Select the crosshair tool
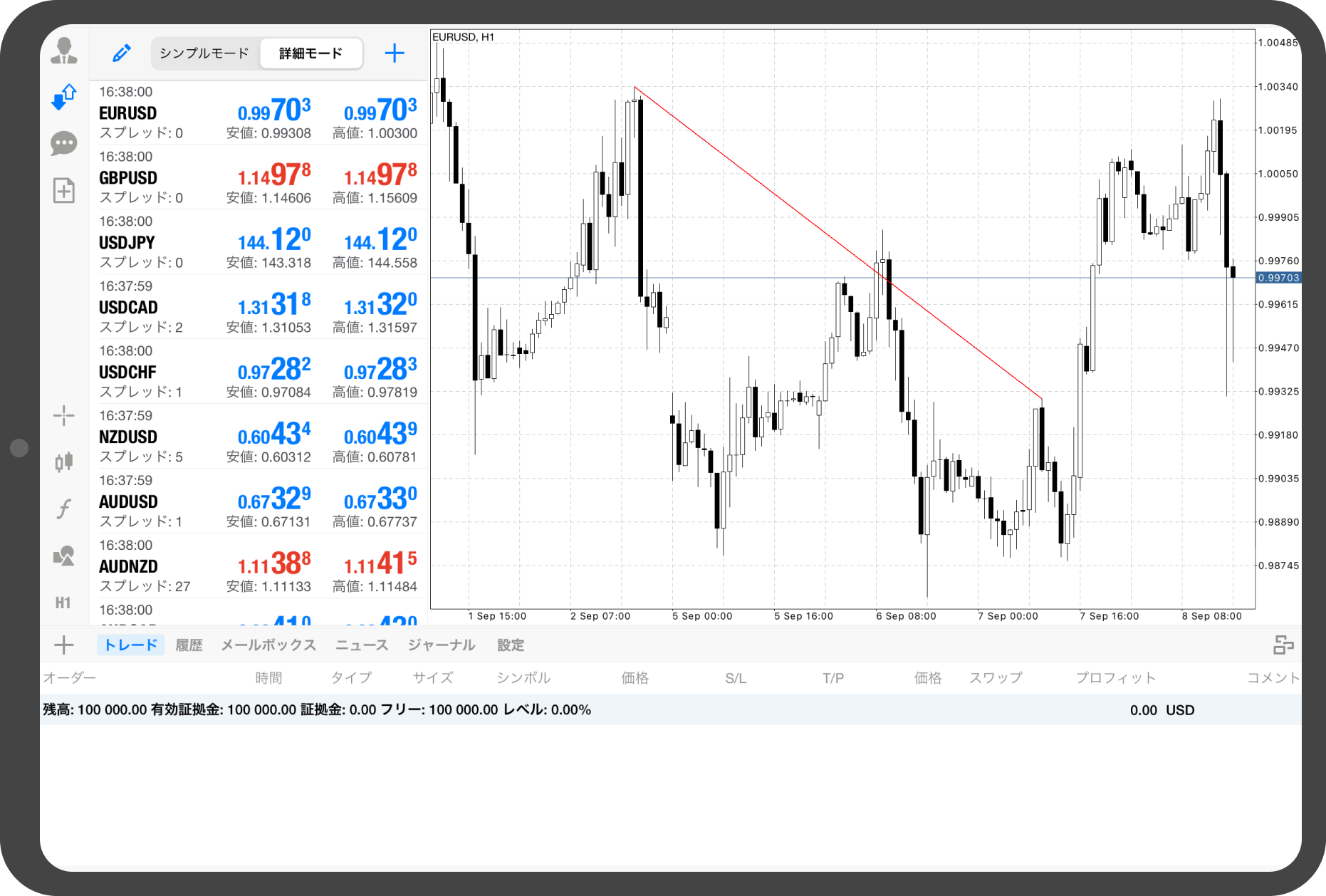Image resolution: width=1326 pixels, height=896 pixels. [x=64, y=415]
